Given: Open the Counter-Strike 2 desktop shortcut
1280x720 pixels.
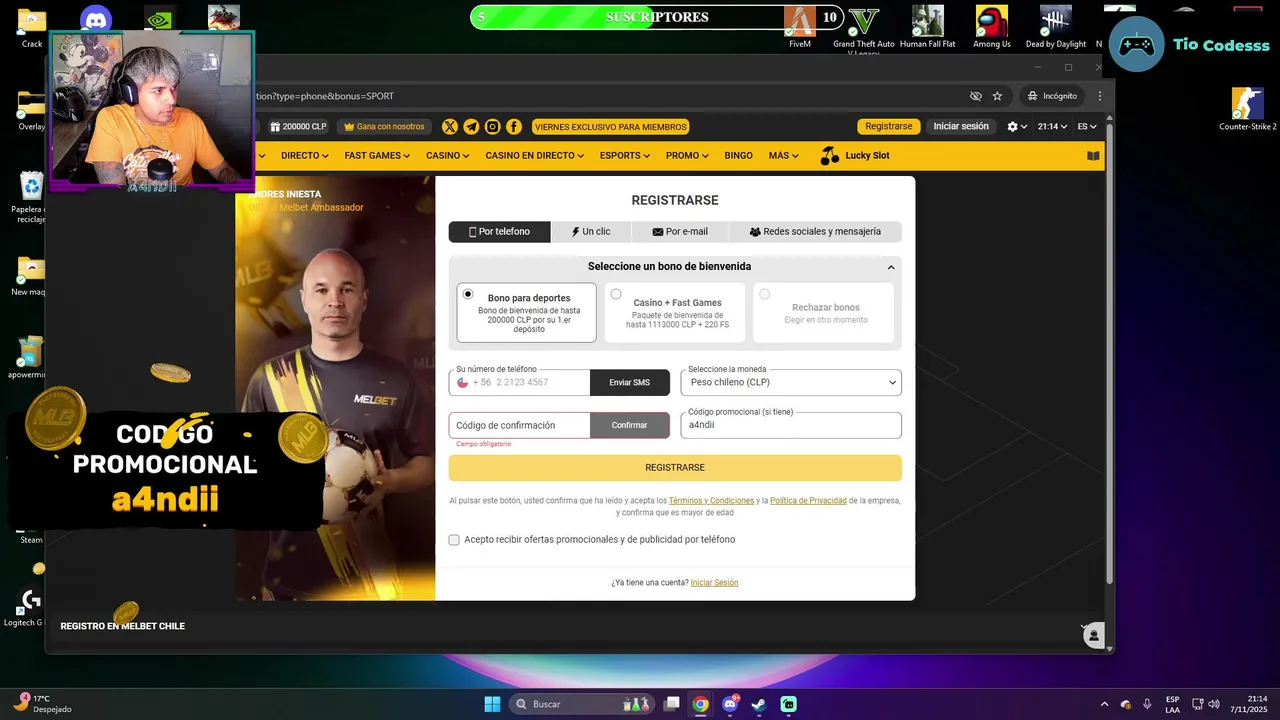Looking at the screenshot, I should tap(1247, 110).
